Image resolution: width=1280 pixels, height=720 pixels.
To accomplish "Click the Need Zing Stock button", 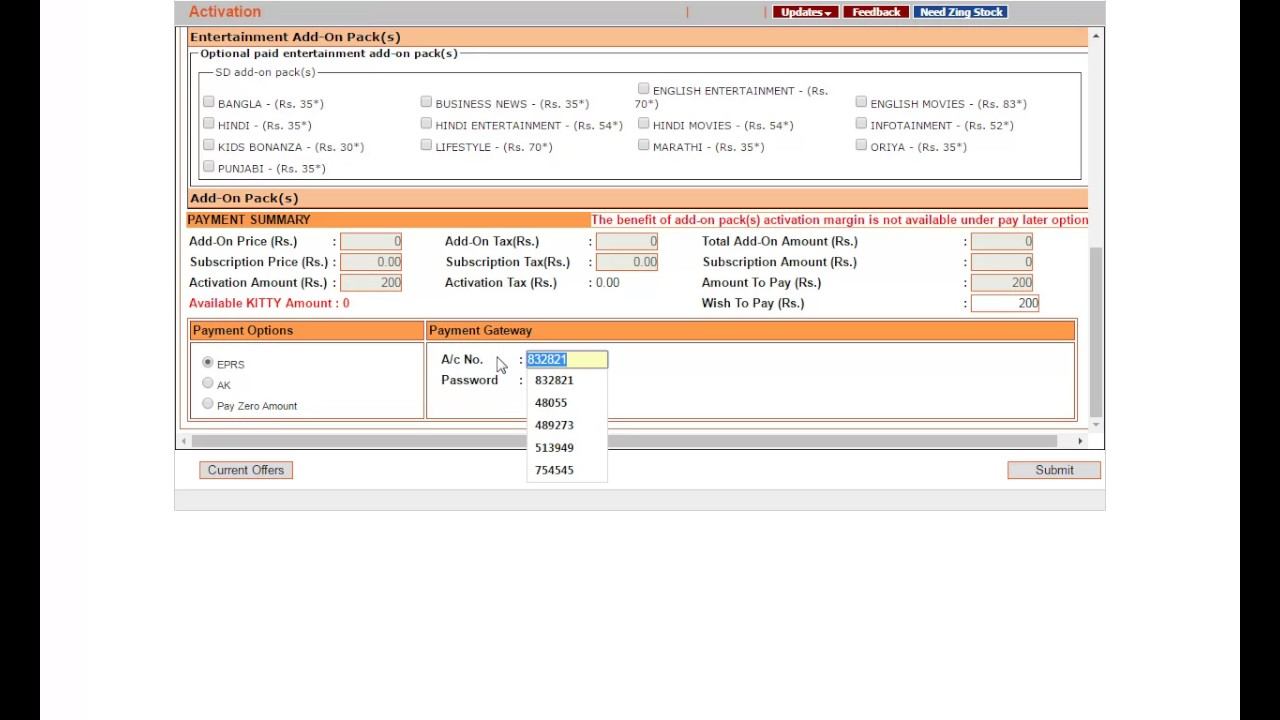I will click(x=961, y=12).
